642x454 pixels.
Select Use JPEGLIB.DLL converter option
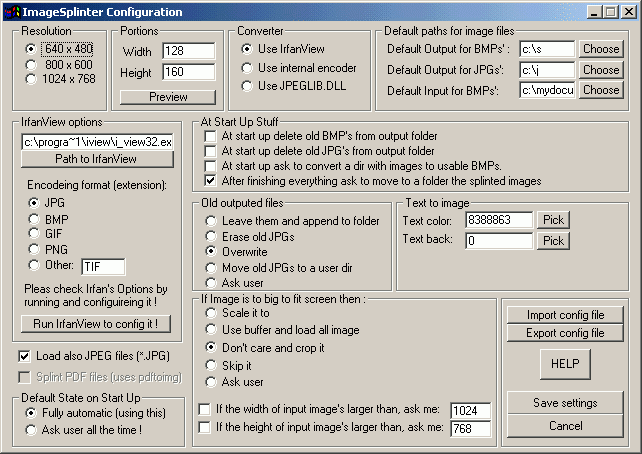[247, 86]
